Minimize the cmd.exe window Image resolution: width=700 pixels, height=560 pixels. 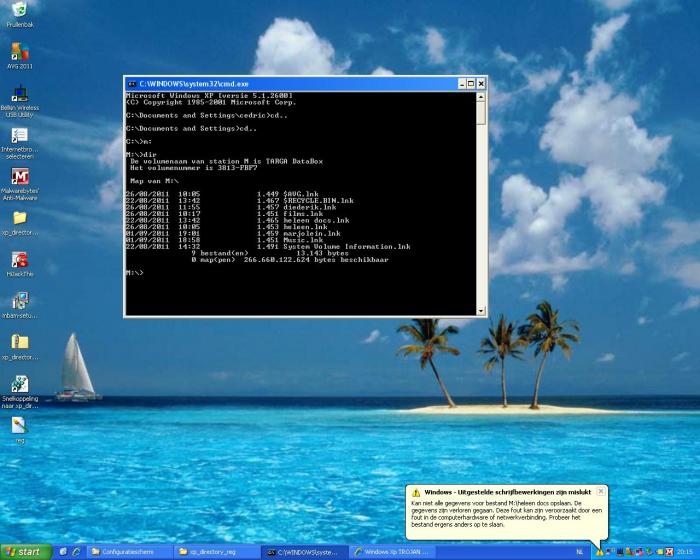[x=462, y=84]
